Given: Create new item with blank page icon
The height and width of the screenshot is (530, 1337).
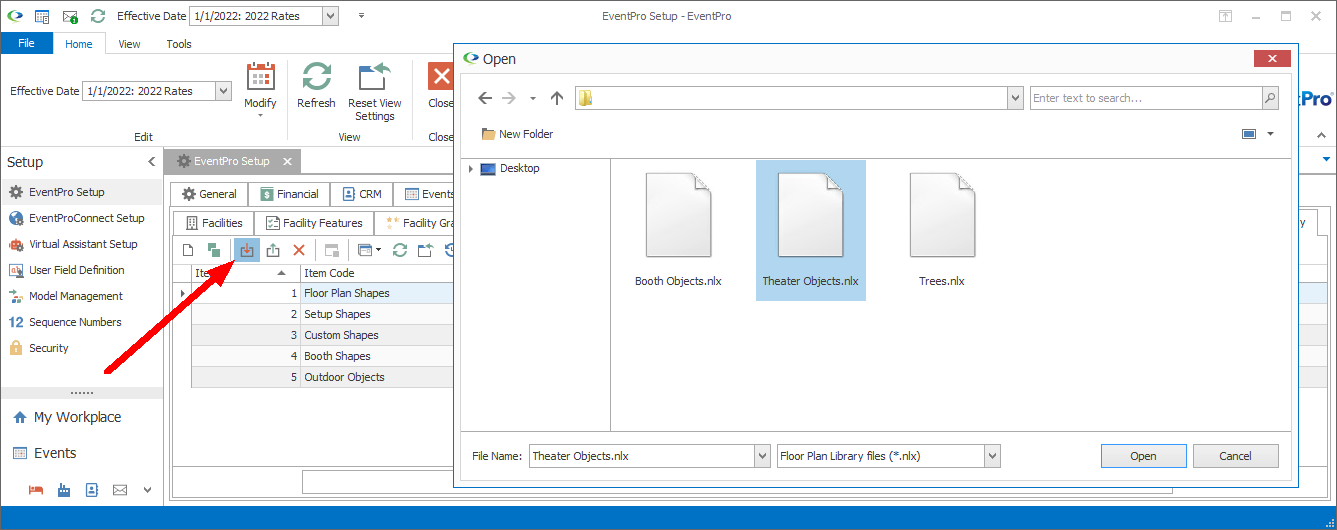Looking at the screenshot, I should [x=188, y=250].
